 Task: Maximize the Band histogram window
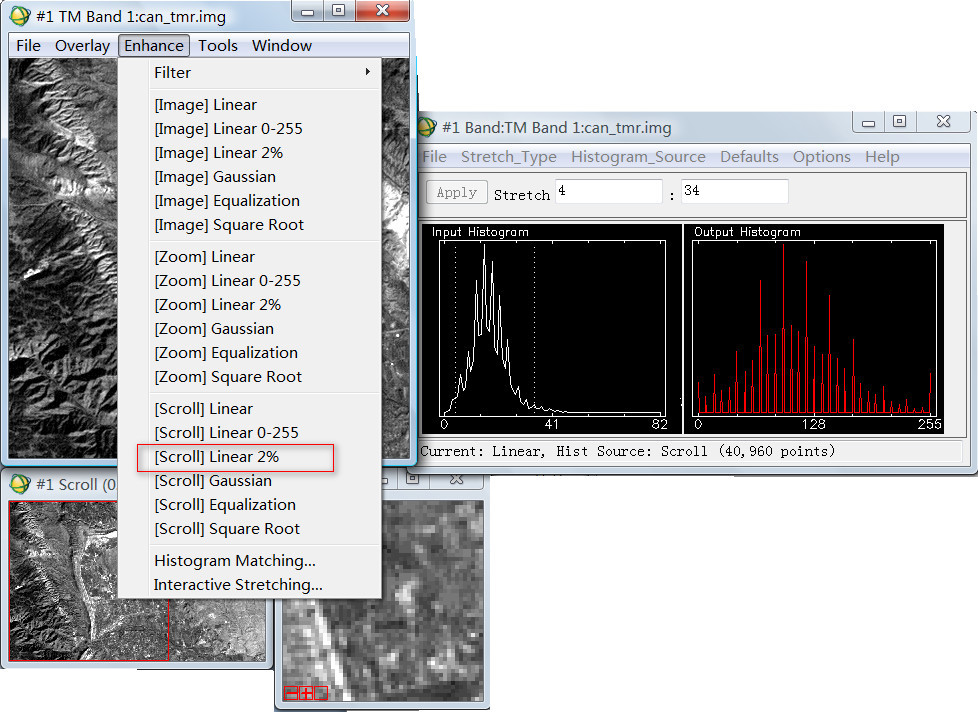point(899,122)
